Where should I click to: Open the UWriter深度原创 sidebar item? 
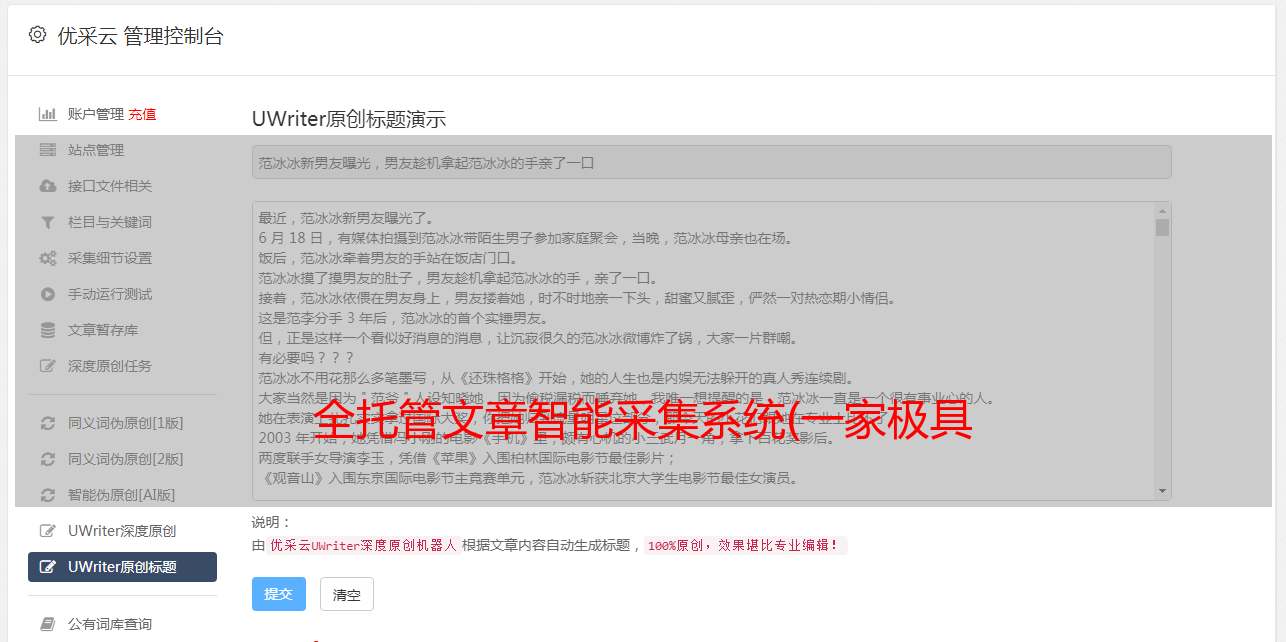122,531
